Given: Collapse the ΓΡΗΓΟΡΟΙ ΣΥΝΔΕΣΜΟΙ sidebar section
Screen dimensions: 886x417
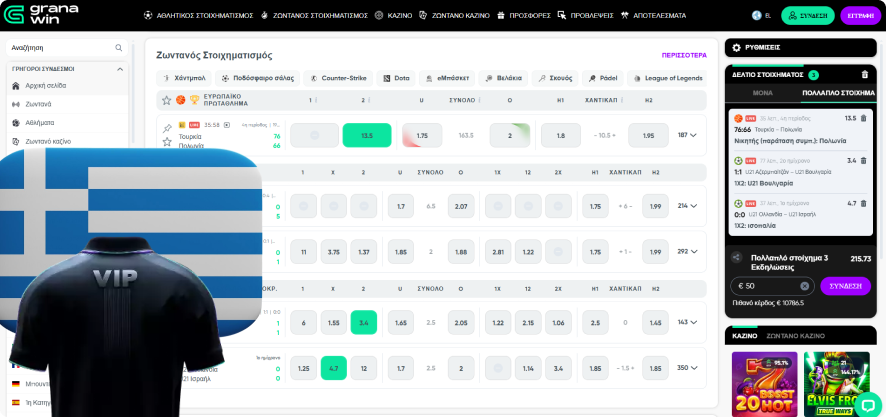Looking at the screenshot, I should click(x=121, y=69).
